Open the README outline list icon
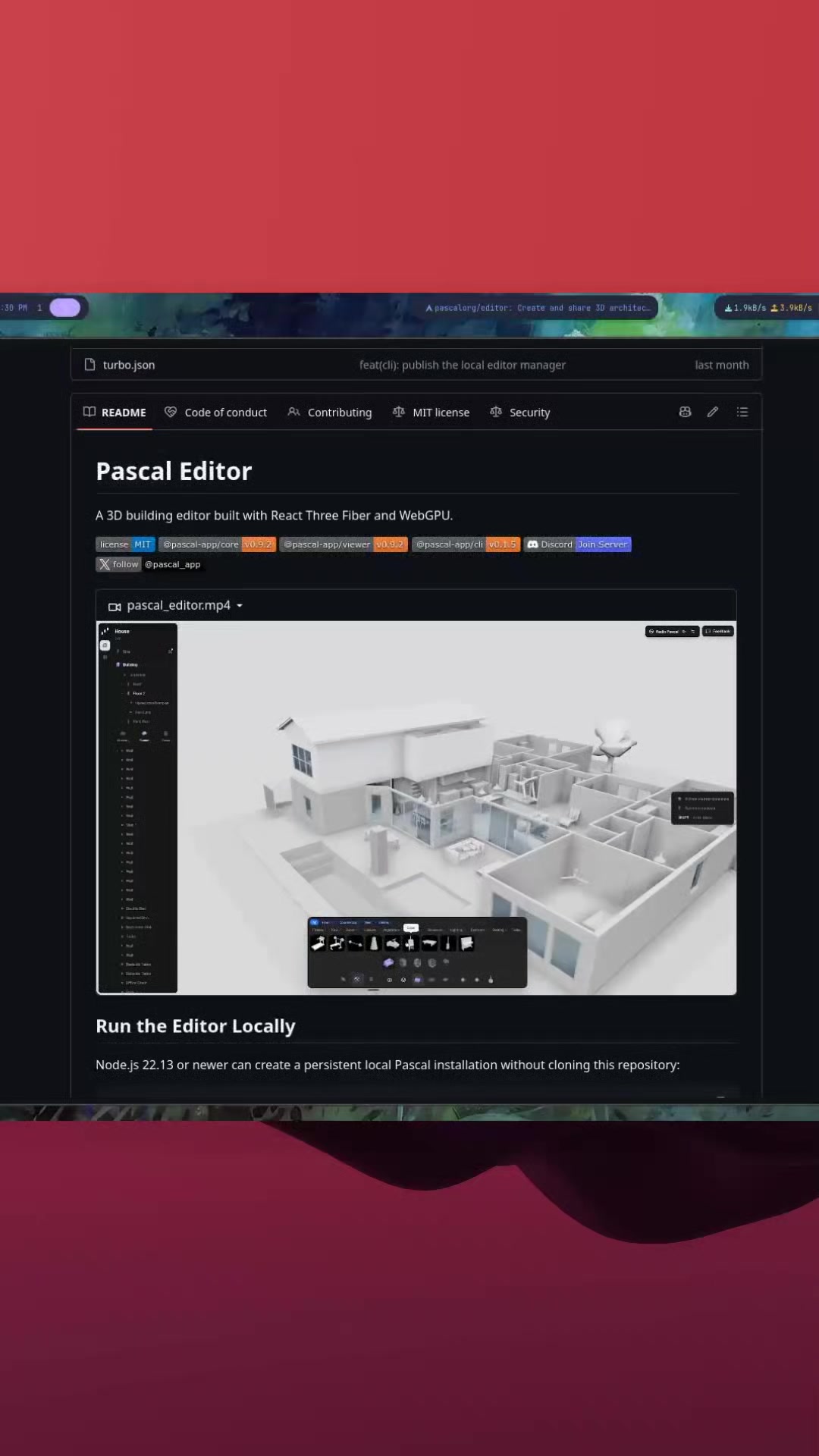This screenshot has width=819, height=1456. tap(742, 412)
